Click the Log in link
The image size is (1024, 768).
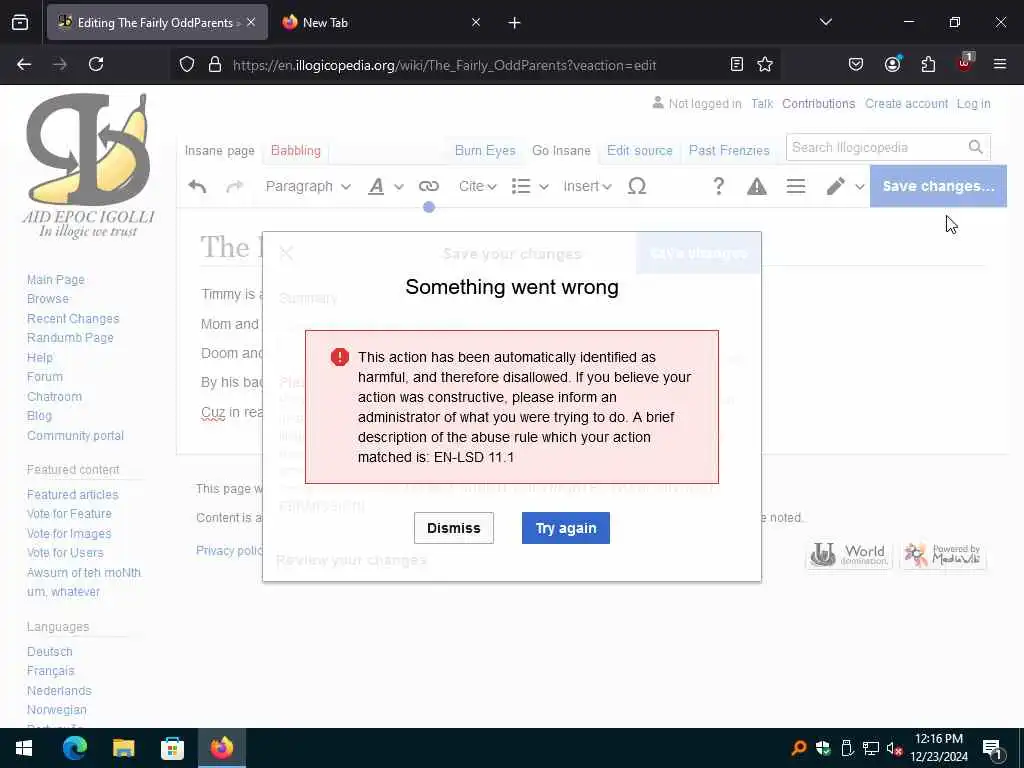tap(974, 104)
